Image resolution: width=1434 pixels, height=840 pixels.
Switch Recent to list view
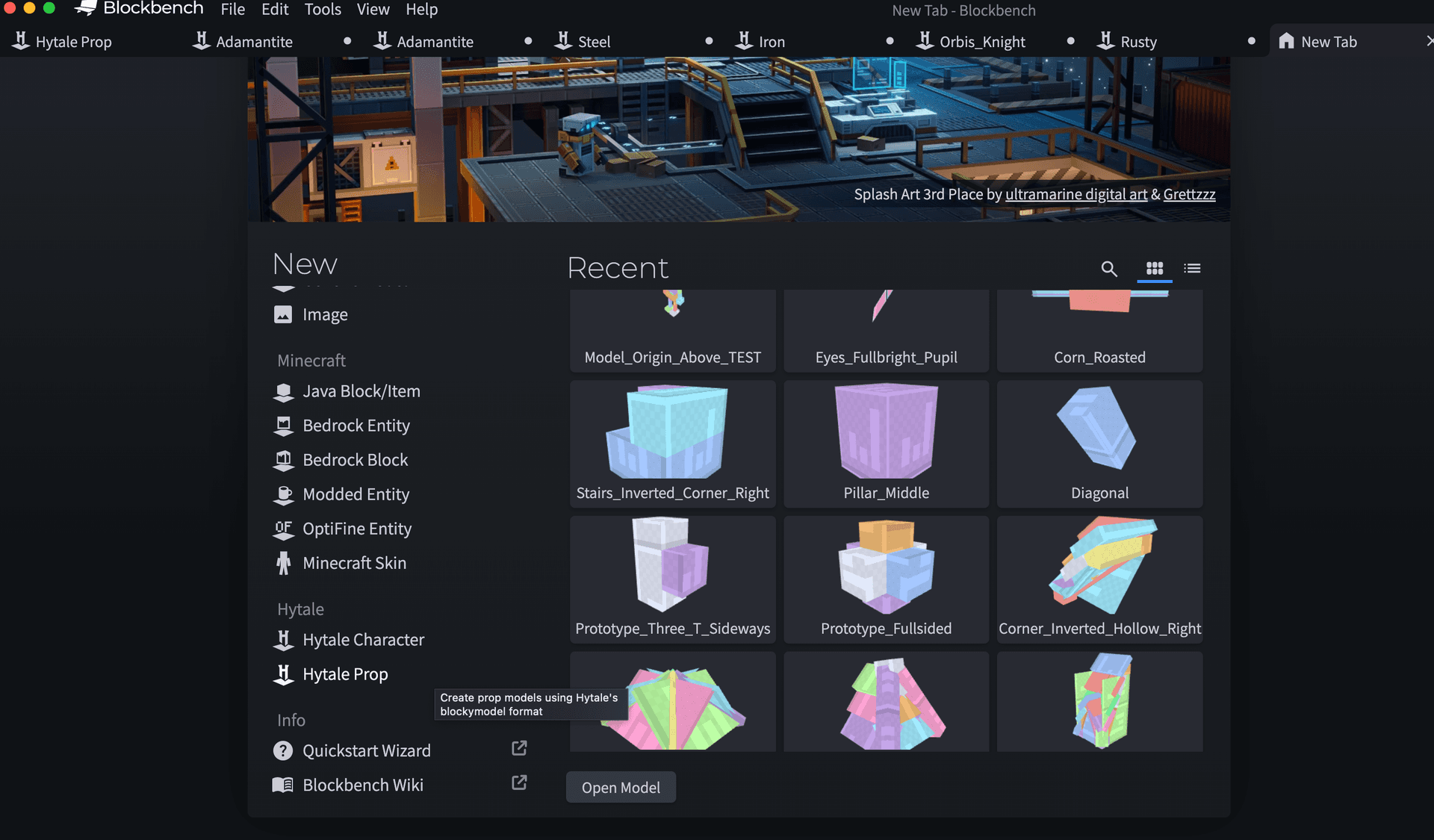coord(1192,268)
